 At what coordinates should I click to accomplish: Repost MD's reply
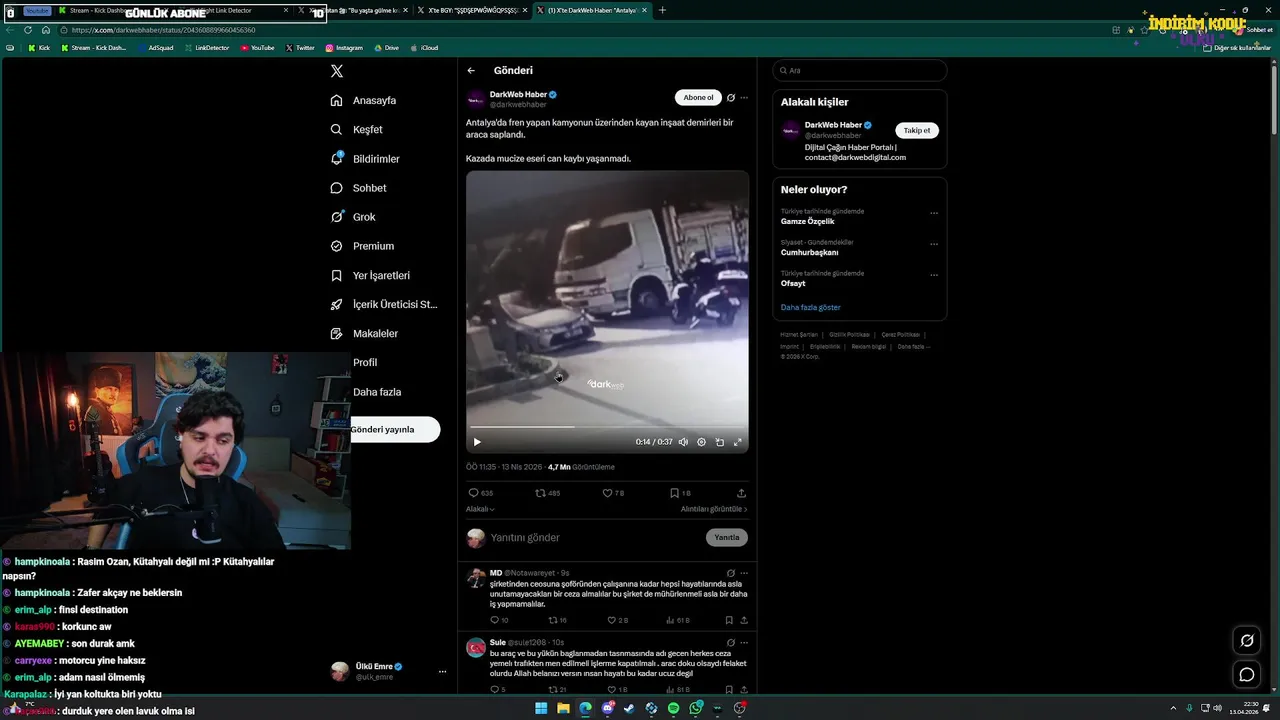coord(556,620)
